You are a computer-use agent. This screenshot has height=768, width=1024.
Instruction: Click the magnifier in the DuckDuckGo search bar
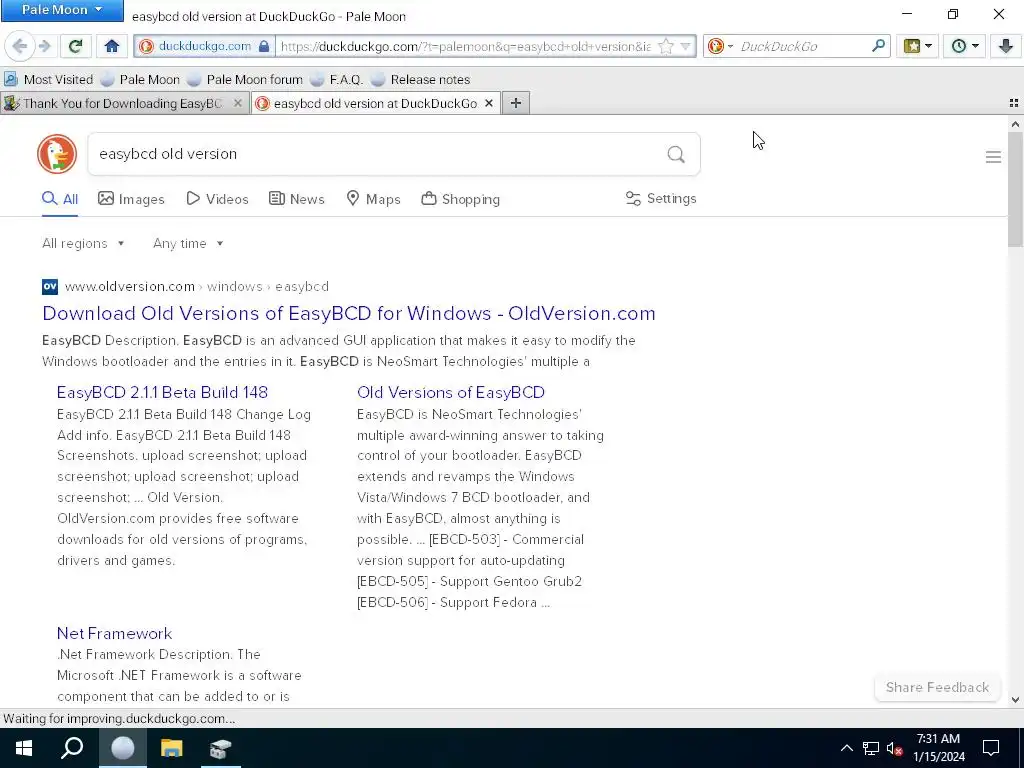click(x=878, y=46)
